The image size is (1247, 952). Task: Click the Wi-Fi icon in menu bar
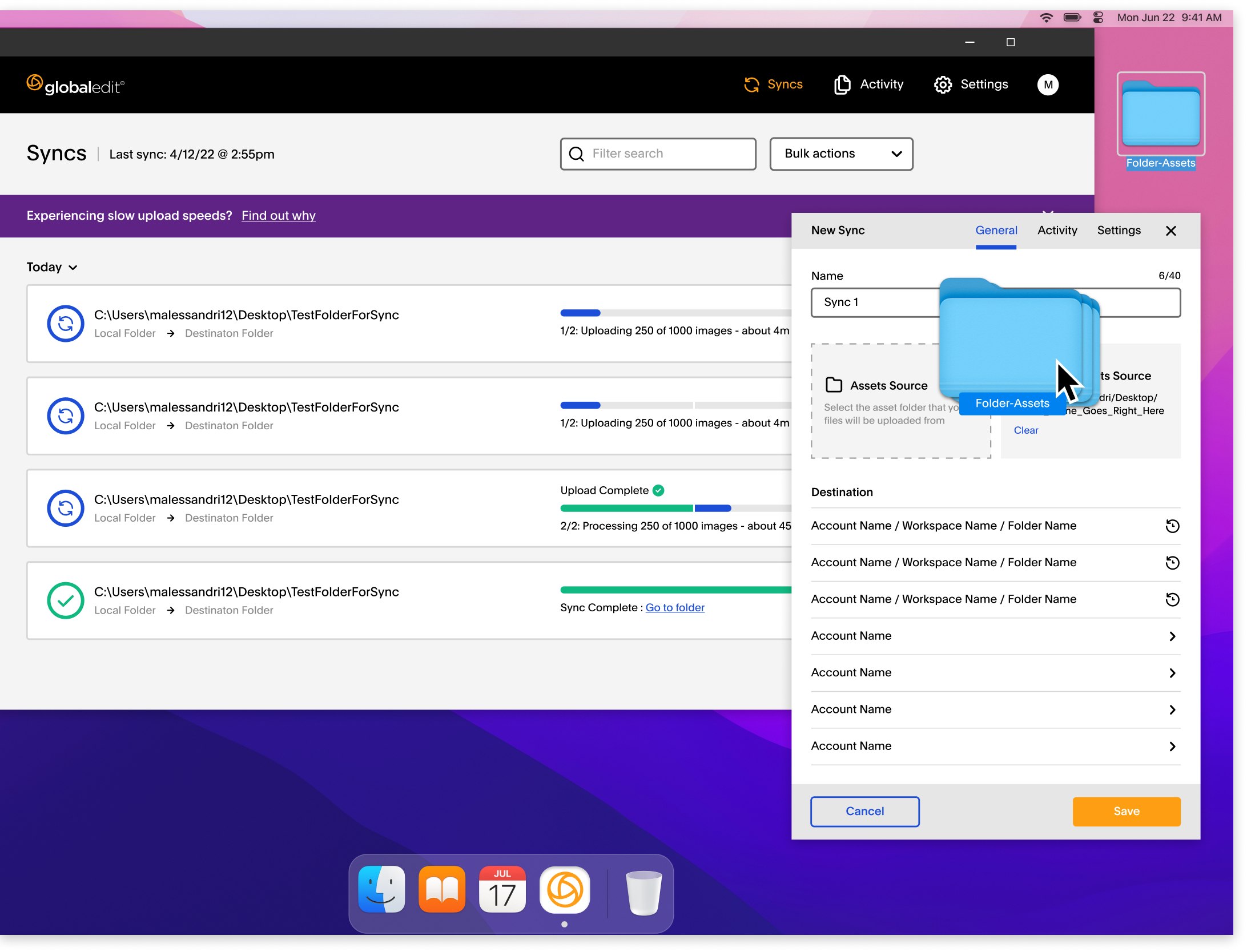tap(1045, 18)
